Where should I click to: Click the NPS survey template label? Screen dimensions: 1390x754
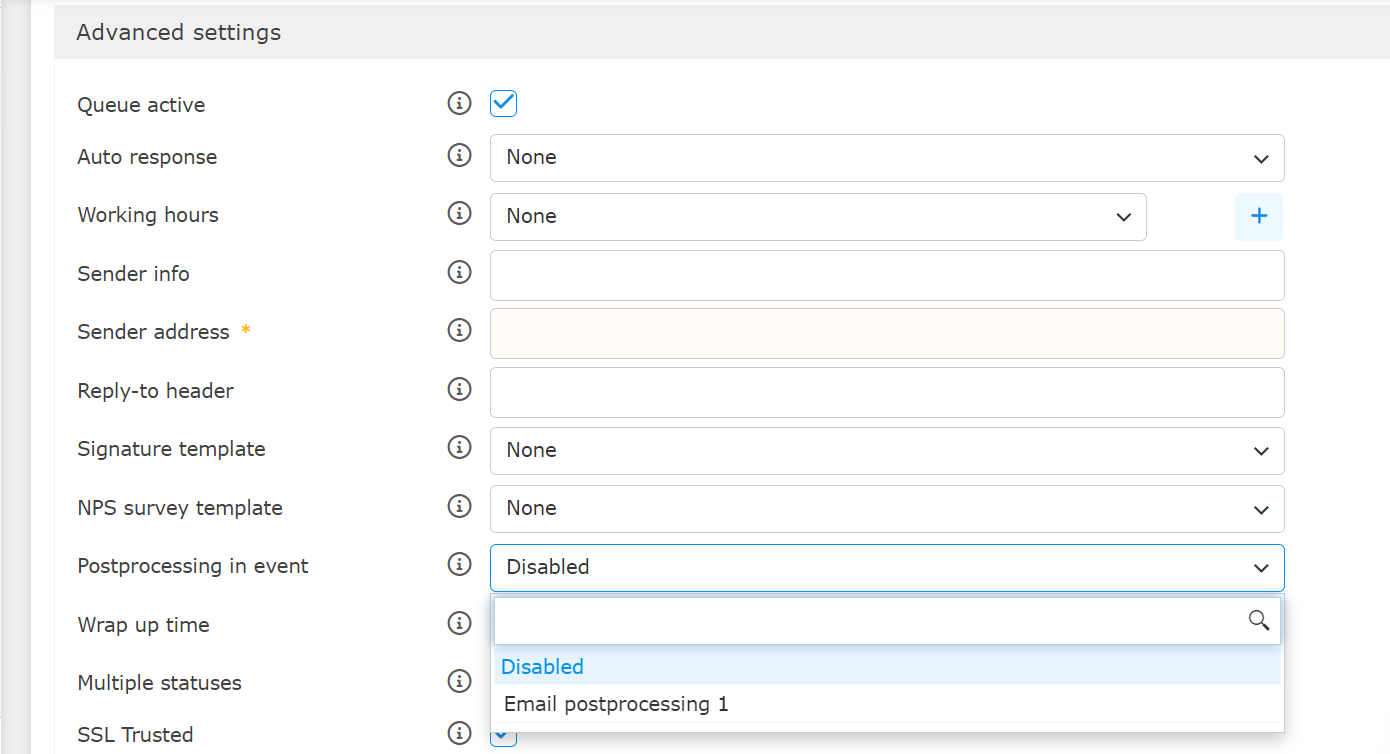click(x=180, y=508)
